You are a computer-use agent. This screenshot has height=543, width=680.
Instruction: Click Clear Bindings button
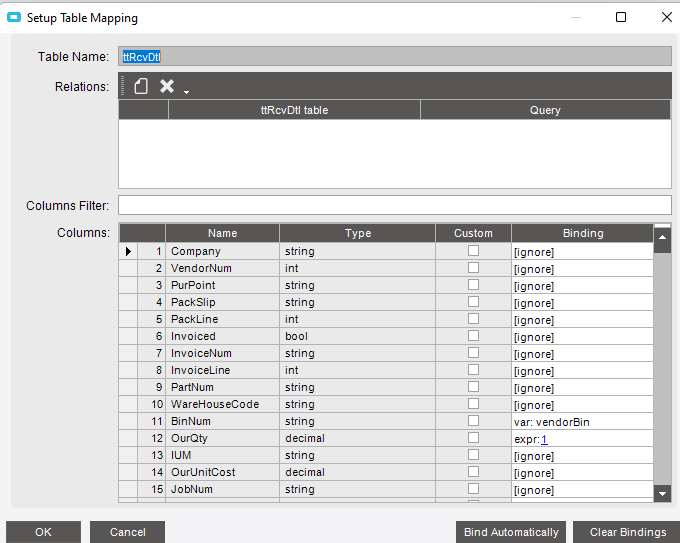coord(628,532)
